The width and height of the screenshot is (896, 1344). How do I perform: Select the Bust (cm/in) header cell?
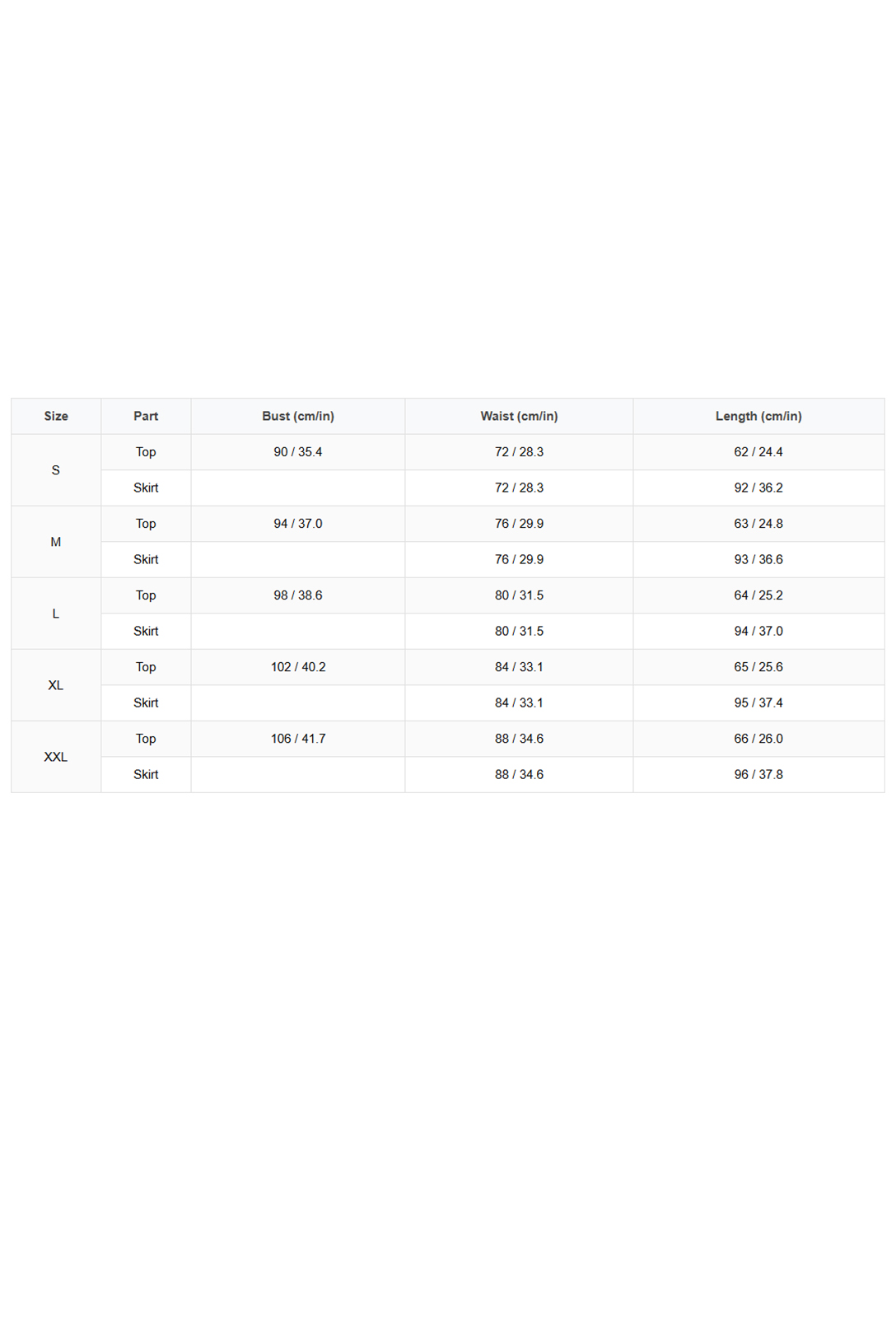click(298, 416)
